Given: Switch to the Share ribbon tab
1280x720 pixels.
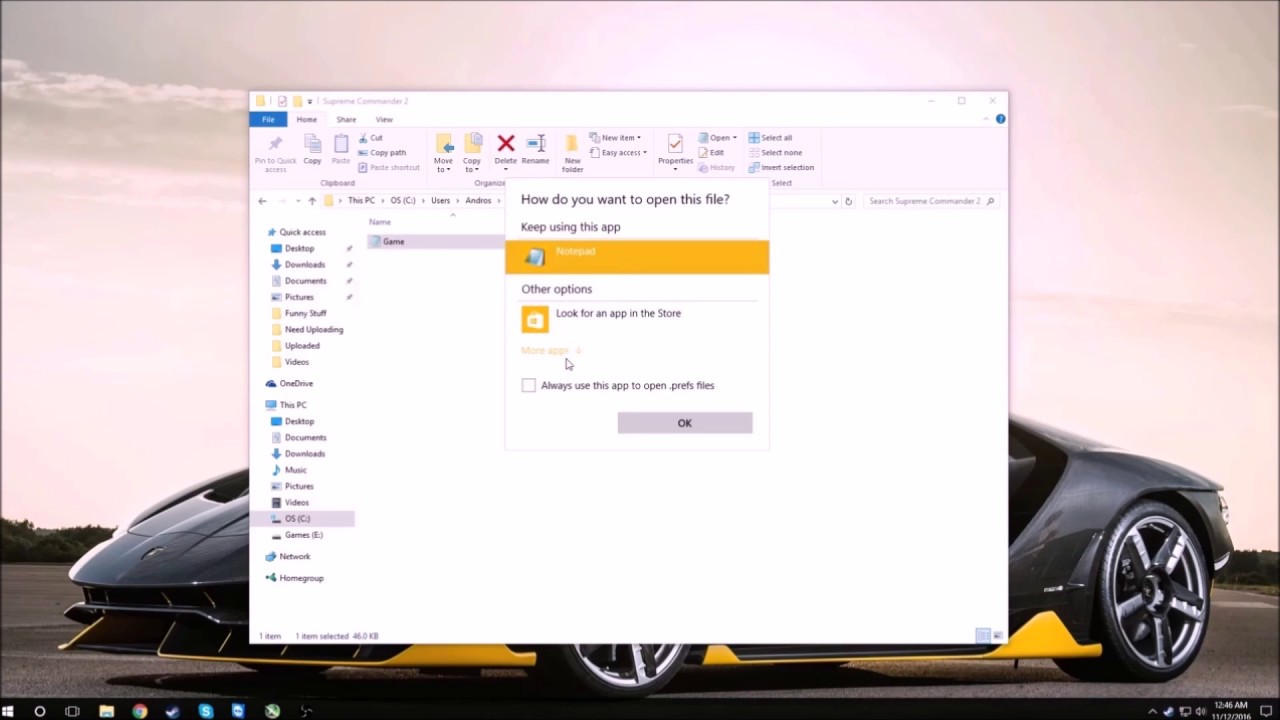Looking at the screenshot, I should pos(346,119).
